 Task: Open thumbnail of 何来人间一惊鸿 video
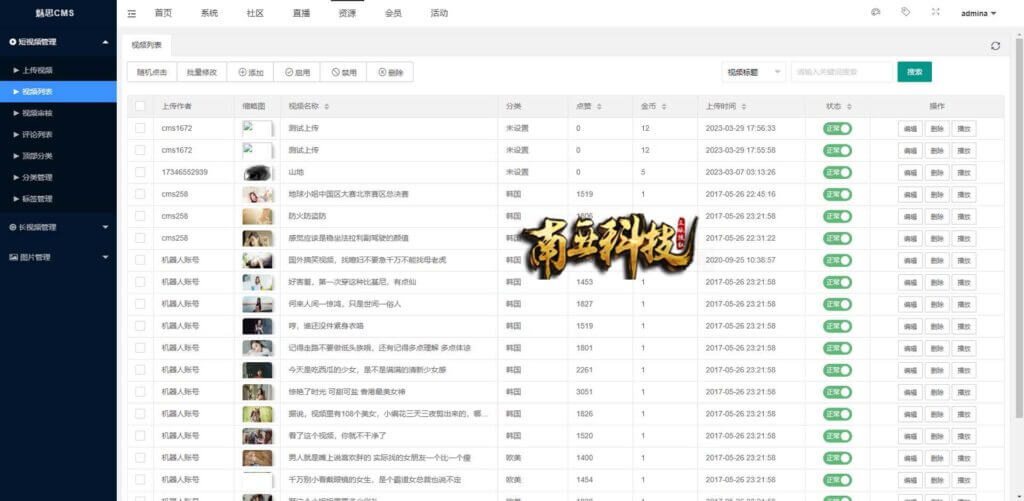click(257, 304)
